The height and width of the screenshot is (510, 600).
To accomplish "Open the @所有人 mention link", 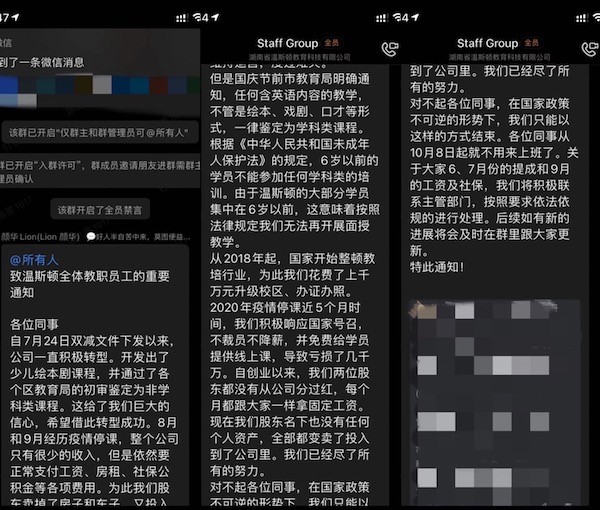I will pos(34,260).
